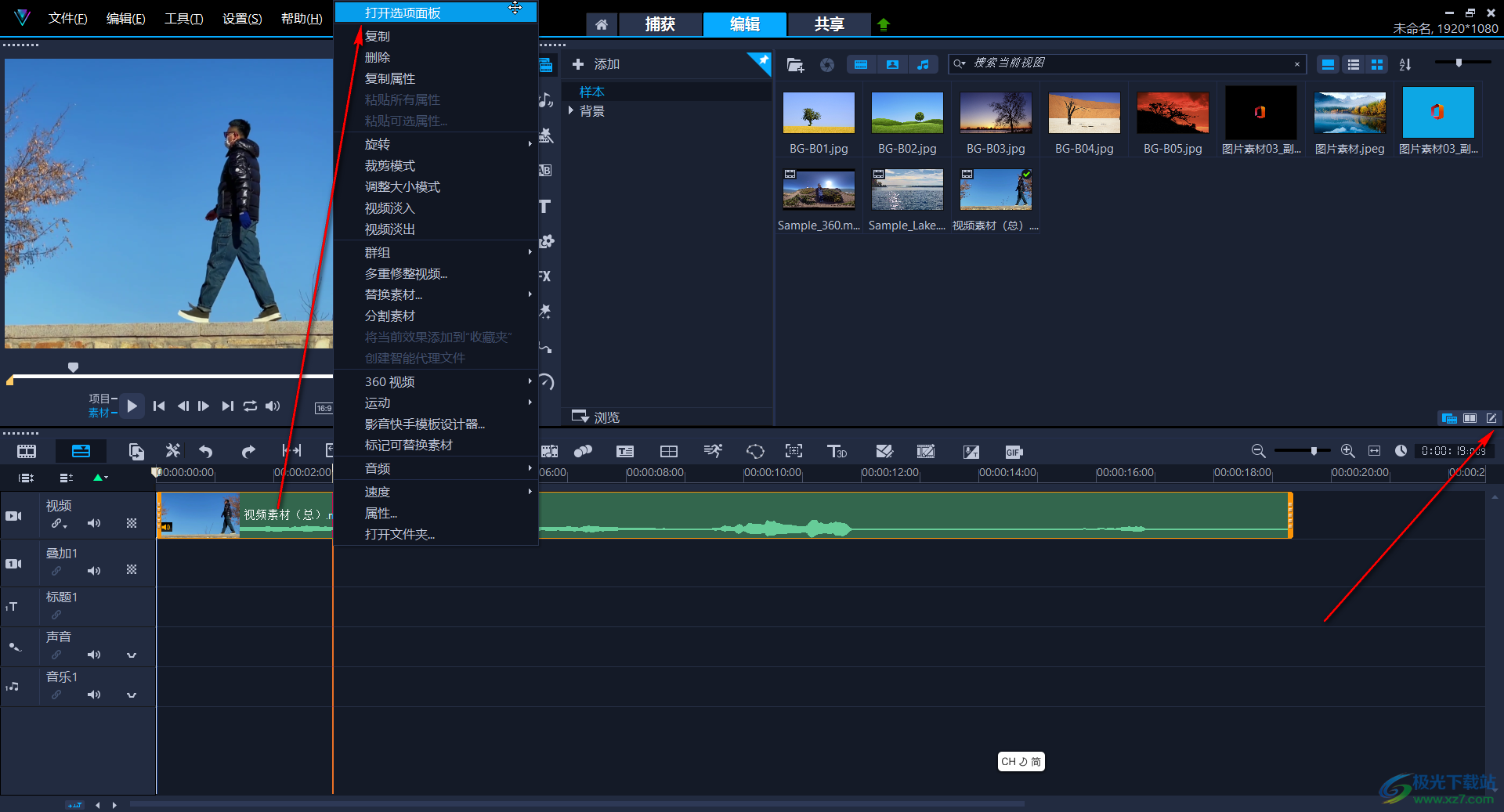Open the customize toolbar tools icon
Screen dimensions: 1504x812
pos(173,451)
